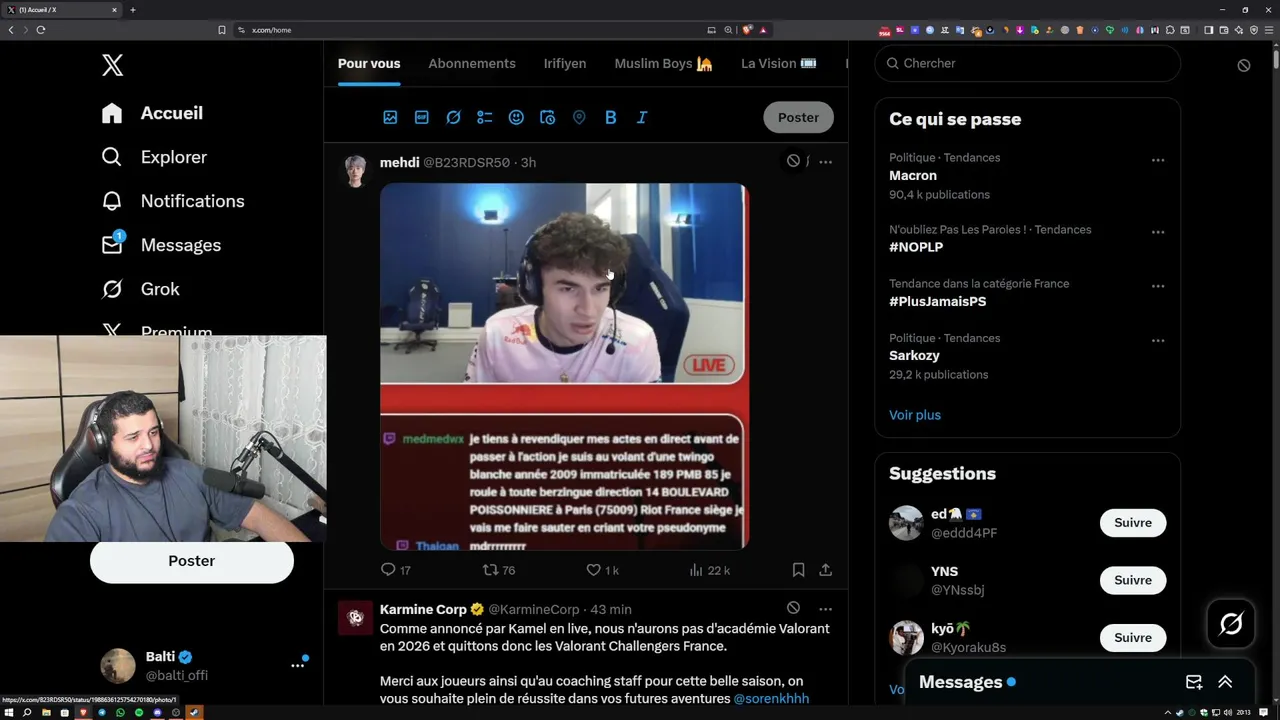Share mehdi's tweet
1280x720 pixels.
coord(825,570)
